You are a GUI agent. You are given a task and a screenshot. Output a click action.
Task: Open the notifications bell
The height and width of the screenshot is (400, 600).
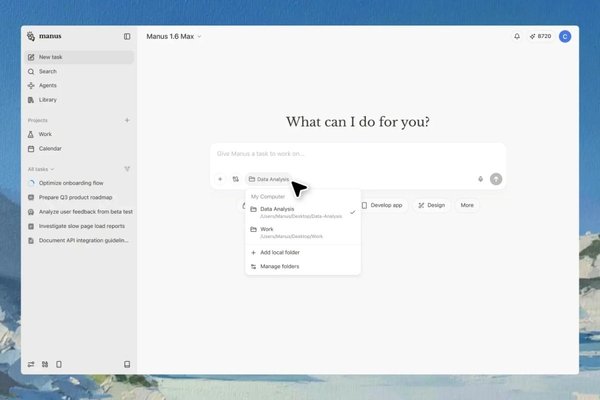point(517,36)
